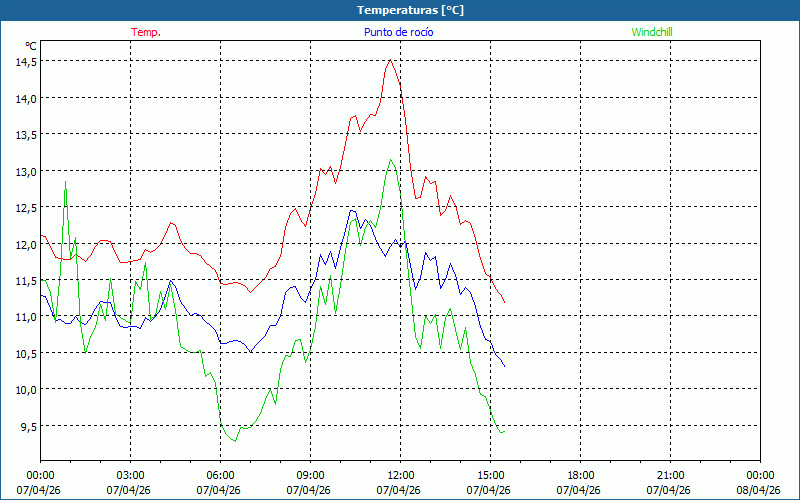Click the blue dew point line's highest peak
The image size is (800, 500).
coord(352,210)
